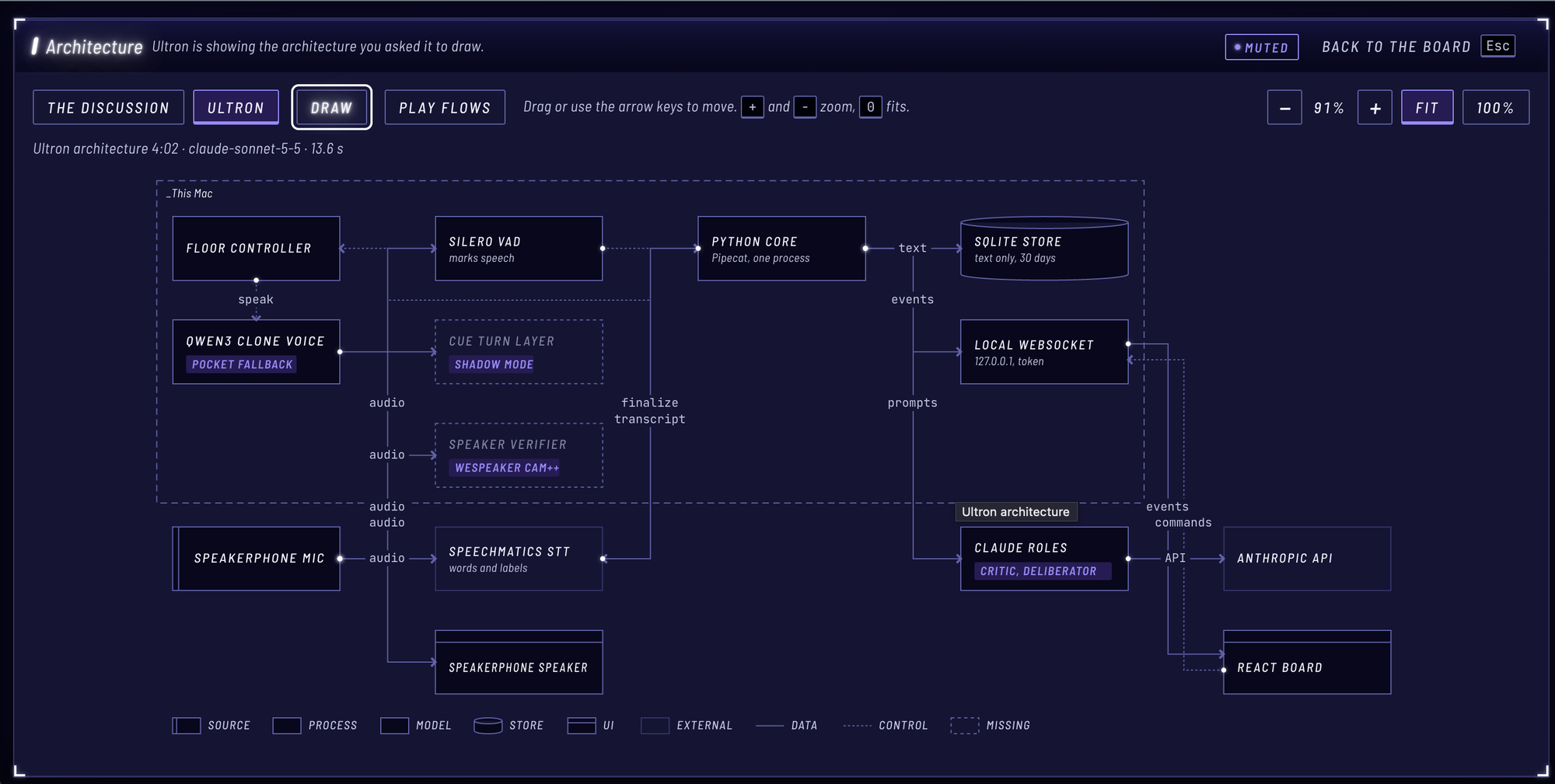This screenshot has height=784, width=1555.
Task: Select the Silero VAD node
Action: tap(519, 249)
